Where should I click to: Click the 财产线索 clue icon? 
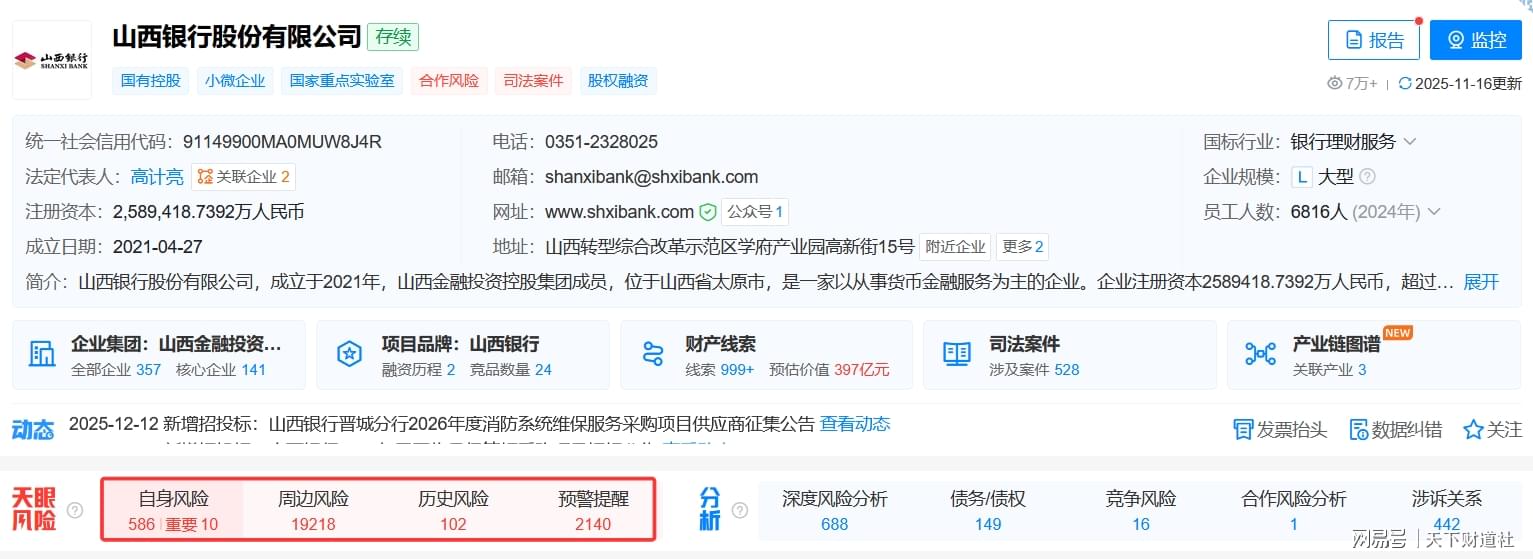[x=653, y=354]
